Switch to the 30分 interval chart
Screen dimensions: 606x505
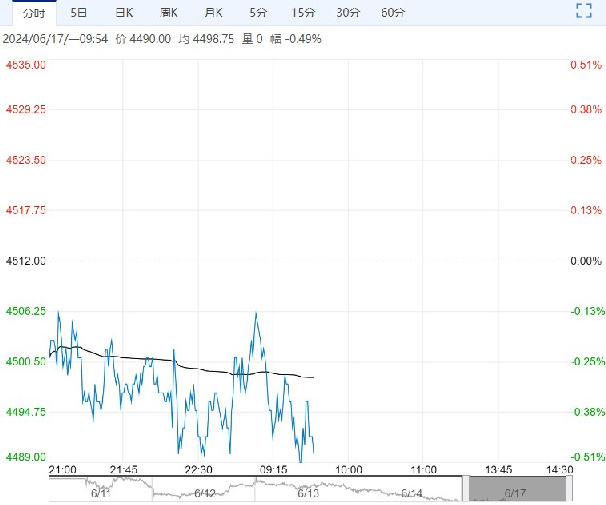348,13
